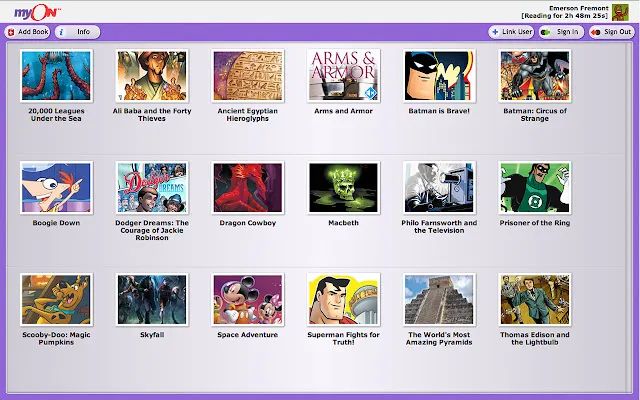Screen dimensions: 640x400
Task: Click 'Batman: Circus of Strange' title text
Action: (x=535, y=115)
